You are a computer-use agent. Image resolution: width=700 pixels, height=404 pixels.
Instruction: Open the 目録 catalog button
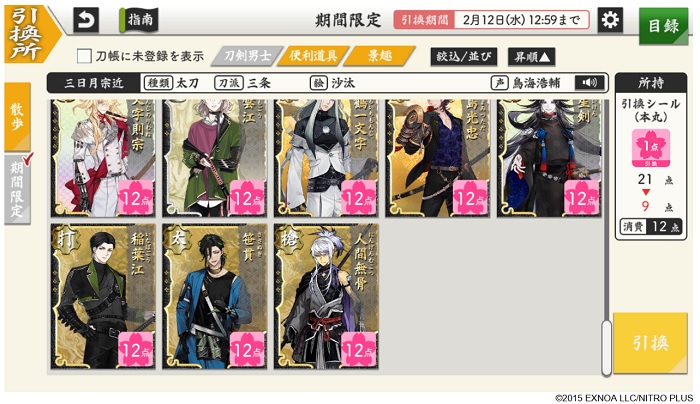[663, 26]
